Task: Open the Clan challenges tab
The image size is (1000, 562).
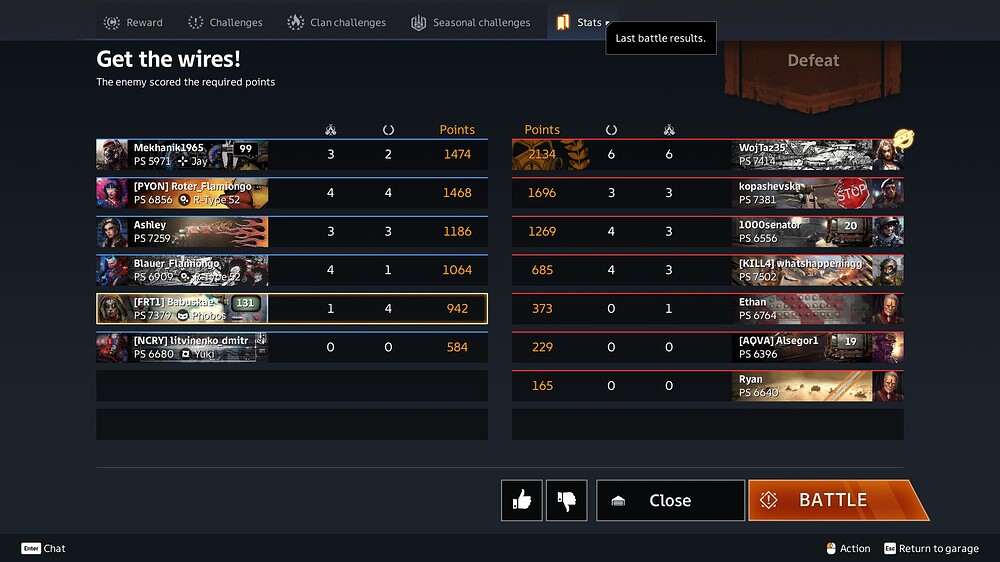Action: [x=337, y=22]
